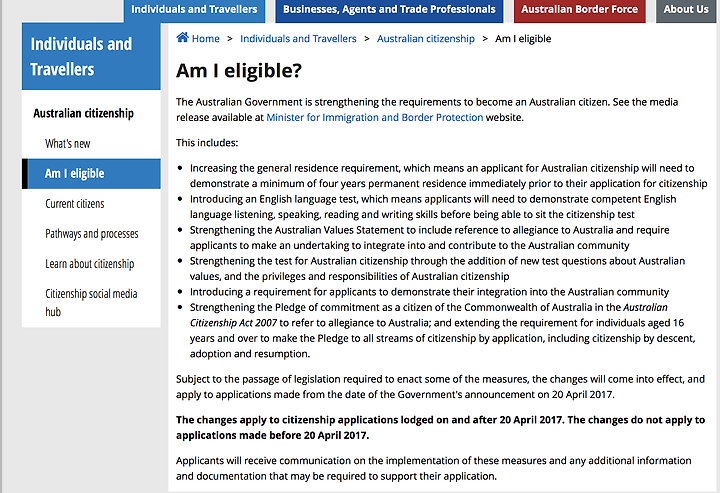Open Pathways and processes sidebar item
This screenshot has width=720, height=493.
click(92, 234)
